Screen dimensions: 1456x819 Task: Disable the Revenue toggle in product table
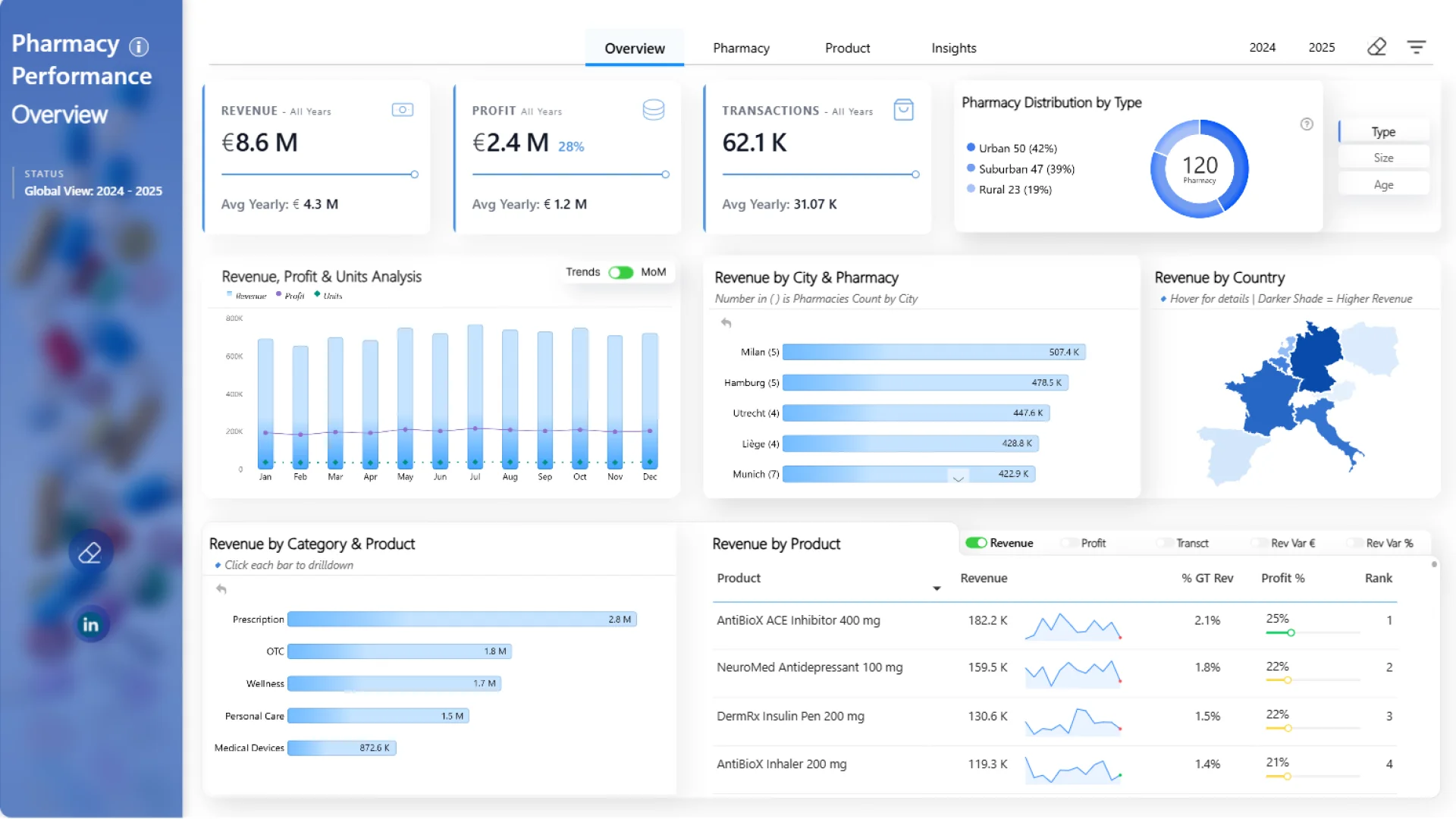coord(975,543)
